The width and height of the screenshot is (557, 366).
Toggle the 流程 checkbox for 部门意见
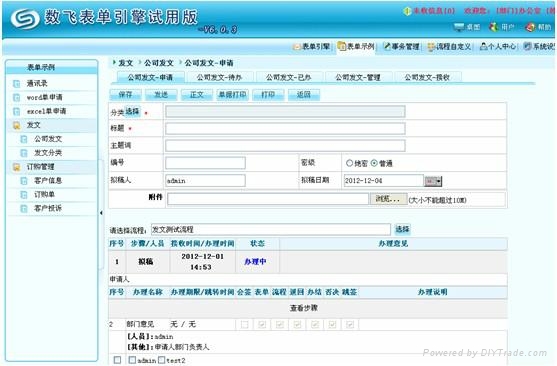[280, 324]
